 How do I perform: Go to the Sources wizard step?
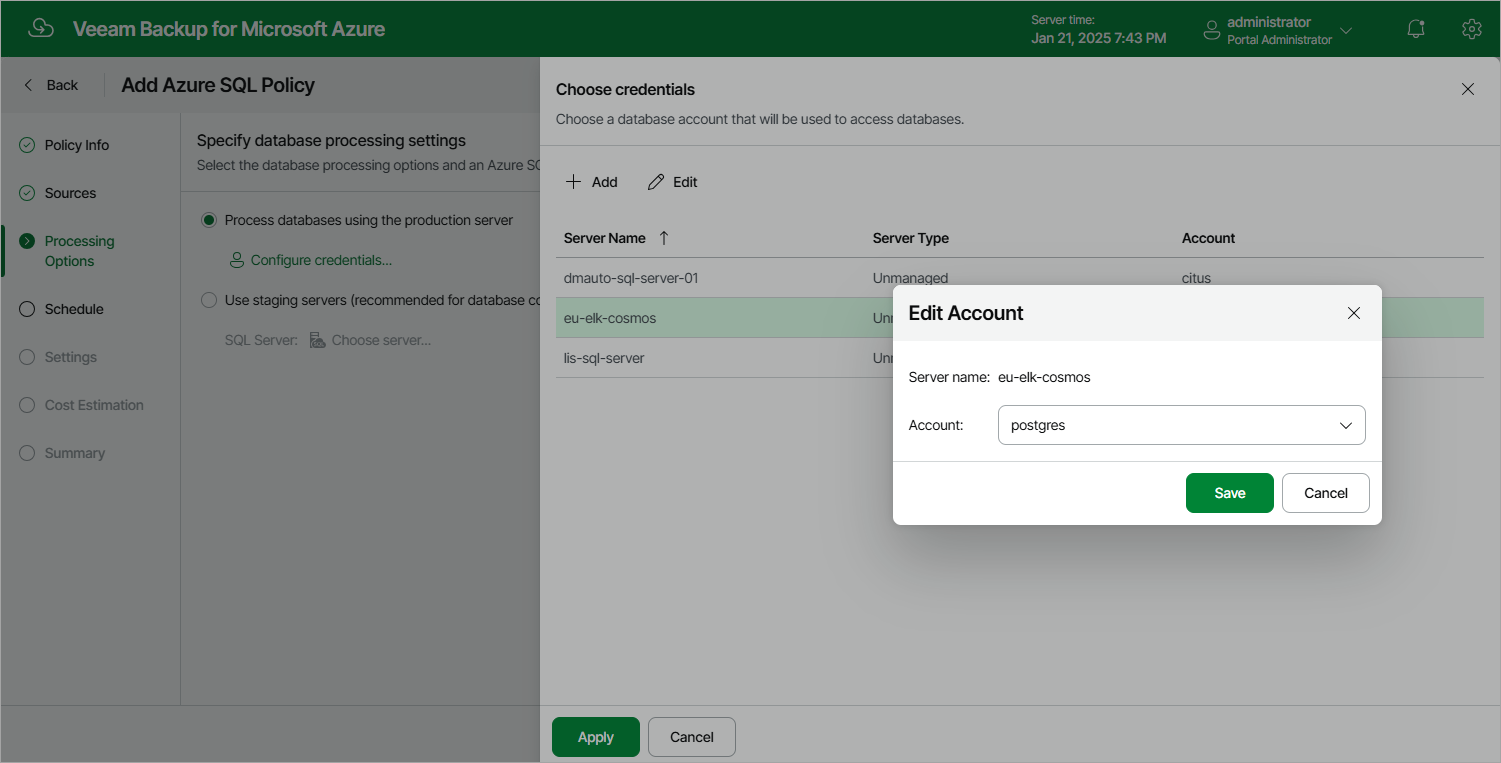point(70,193)
